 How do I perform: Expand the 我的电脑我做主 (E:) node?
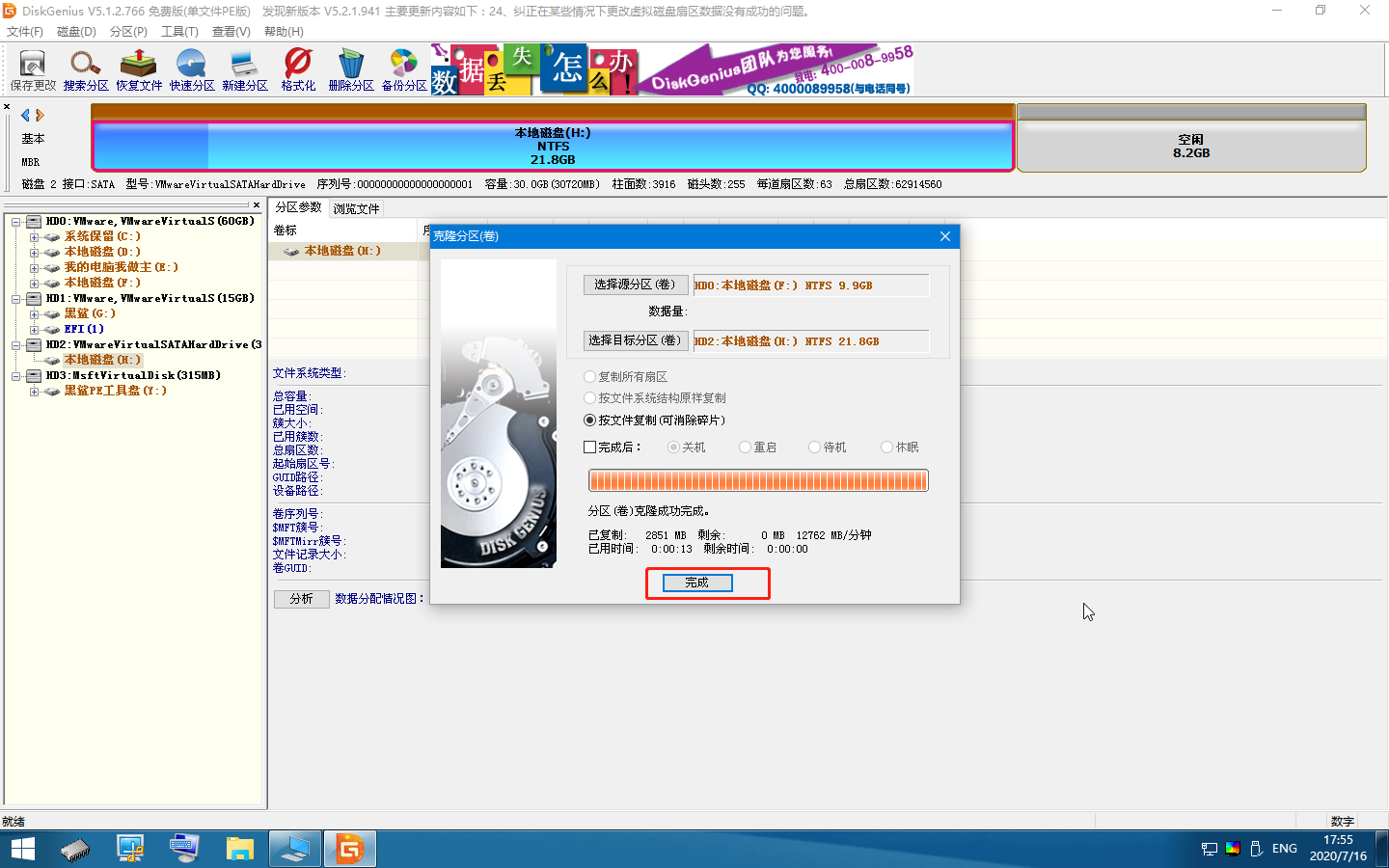[34, 268]
